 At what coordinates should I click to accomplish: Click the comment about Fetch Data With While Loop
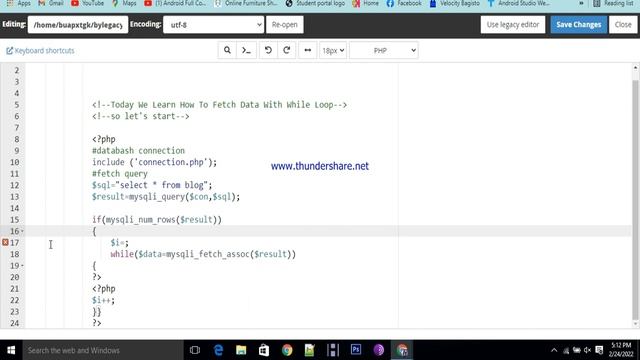(219, 104)
